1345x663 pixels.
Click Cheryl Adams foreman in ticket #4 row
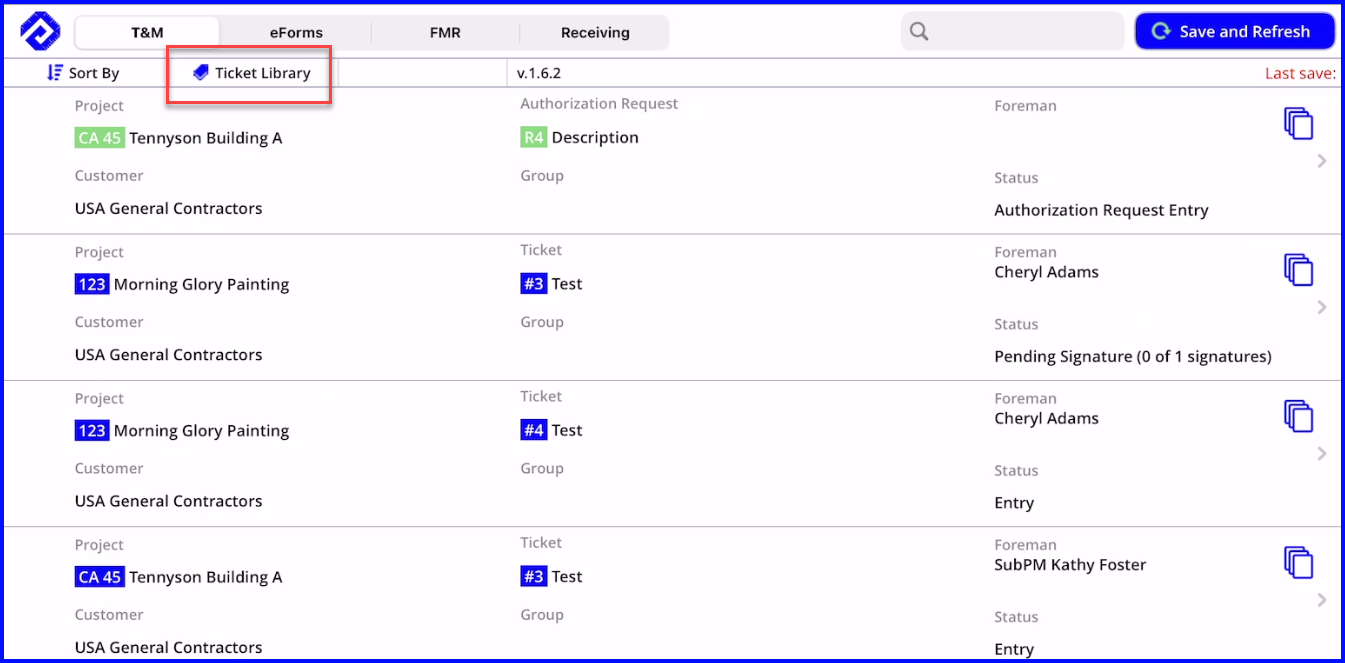[1046, 418]
